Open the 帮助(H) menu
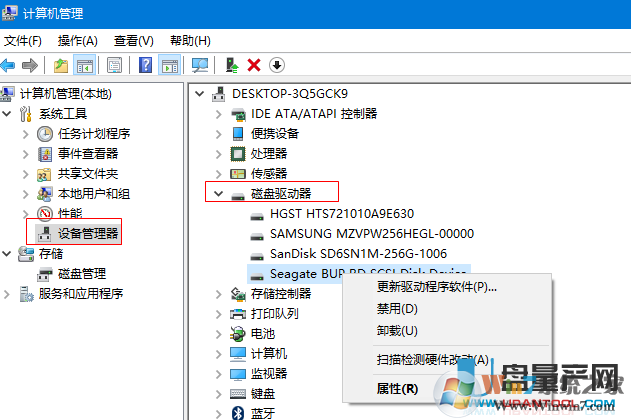The width and height of the screenshot is (631, 420). tap(190, 41)
